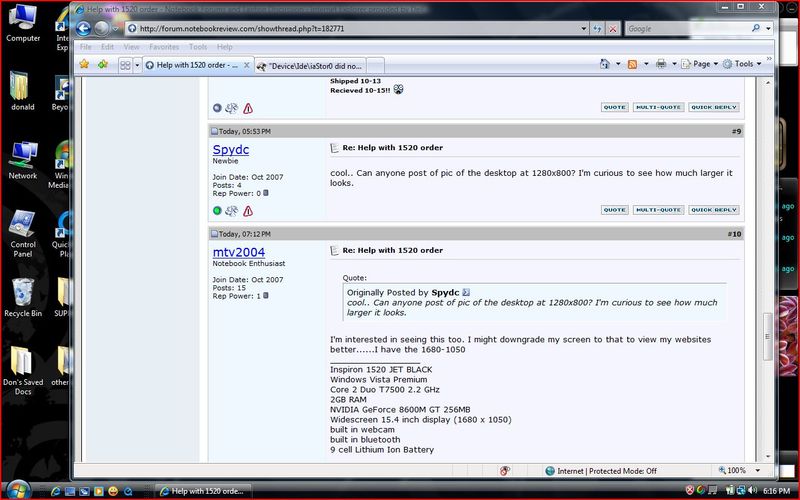Launch Internet Explorer from Quick Launch
The width and height of the screenshot is (800, 500).
point(56,491)
